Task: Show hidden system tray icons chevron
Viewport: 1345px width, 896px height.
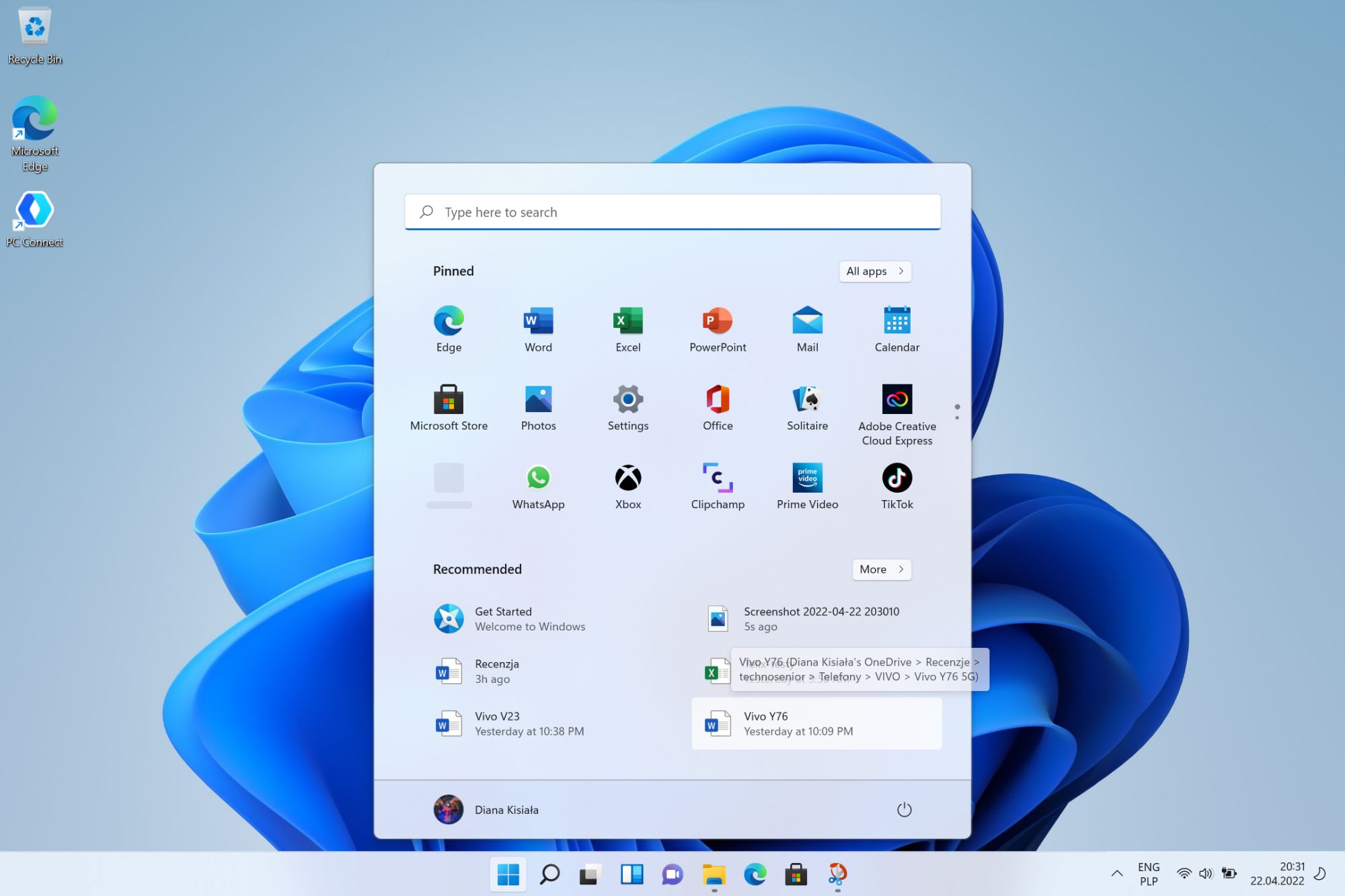Action: point(1116,874)
